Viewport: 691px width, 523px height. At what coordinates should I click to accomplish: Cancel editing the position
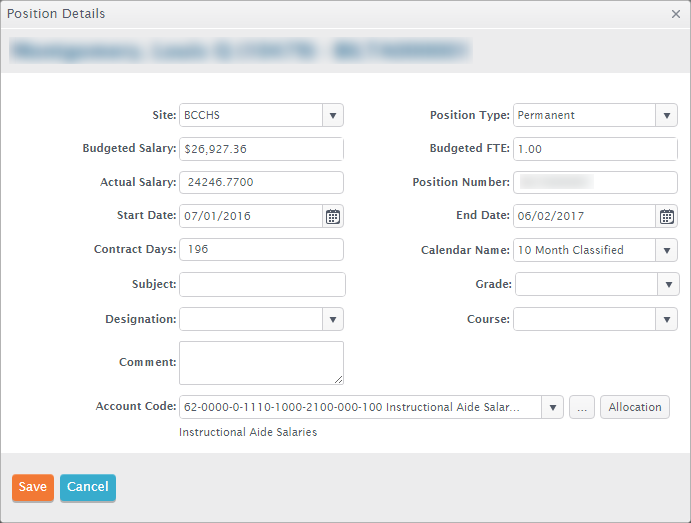coord(88,487)
